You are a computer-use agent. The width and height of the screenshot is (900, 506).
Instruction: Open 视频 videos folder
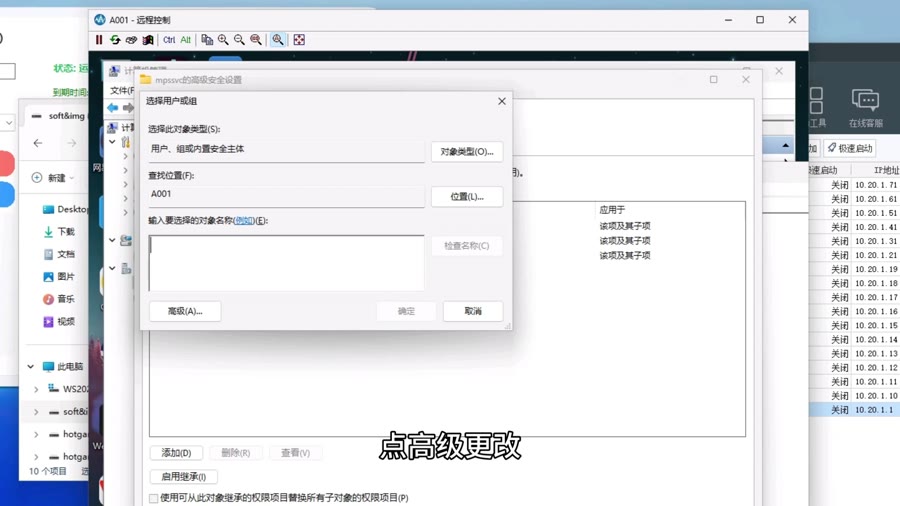coord(59,321)
